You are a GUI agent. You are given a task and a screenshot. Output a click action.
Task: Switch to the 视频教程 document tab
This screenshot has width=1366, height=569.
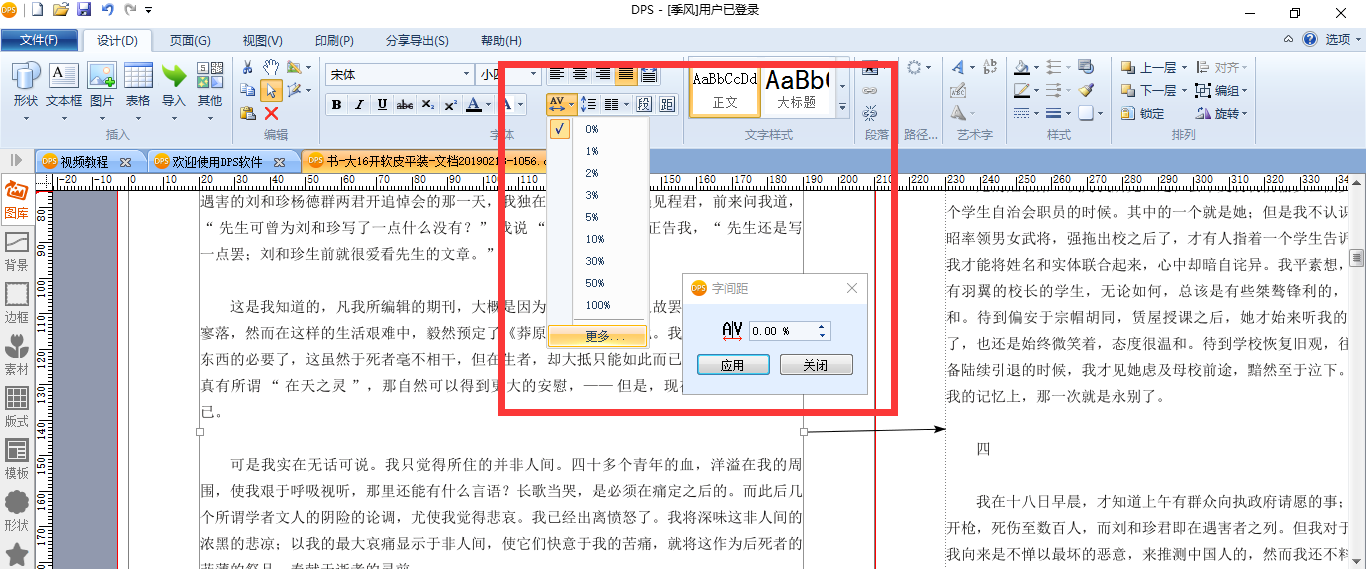tap(84, 161)
